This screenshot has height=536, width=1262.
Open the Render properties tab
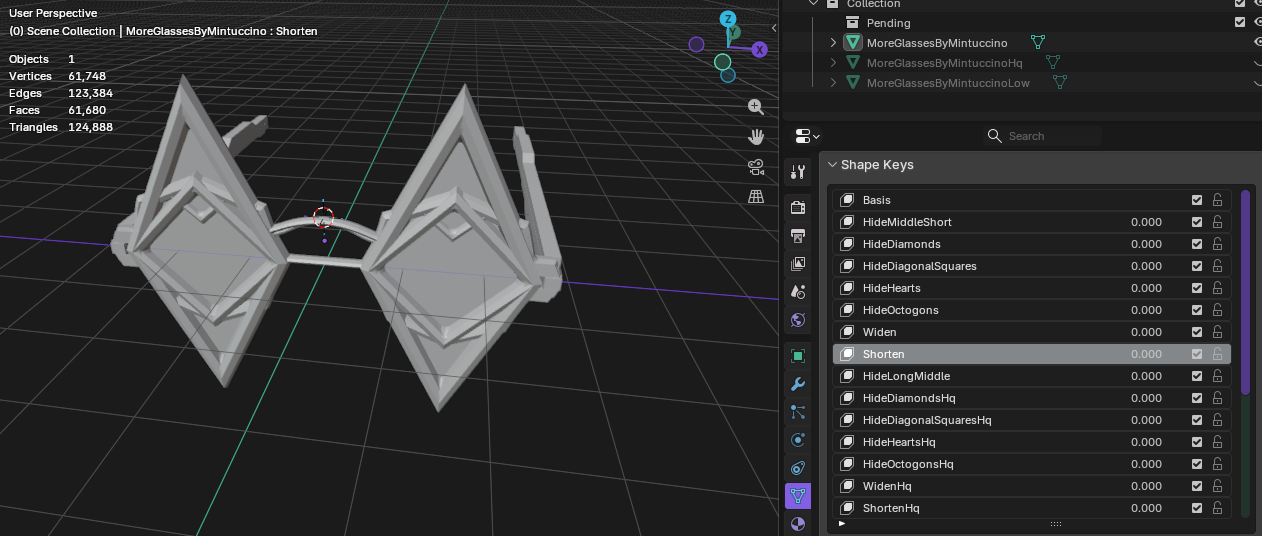798,207
